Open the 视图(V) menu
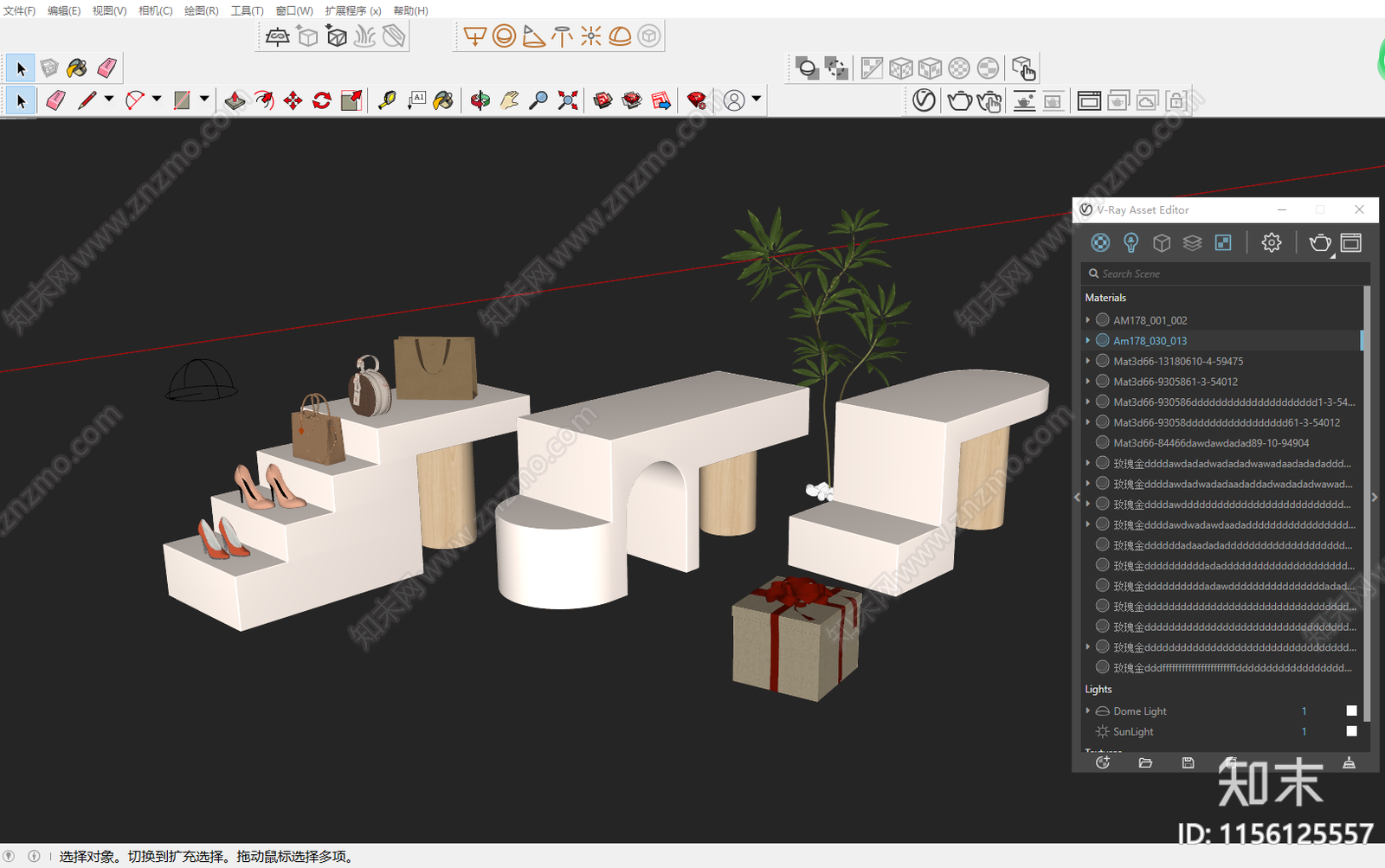Viewport: 1385px width, 868px height. pyautogui.click(x=109, y=10)
